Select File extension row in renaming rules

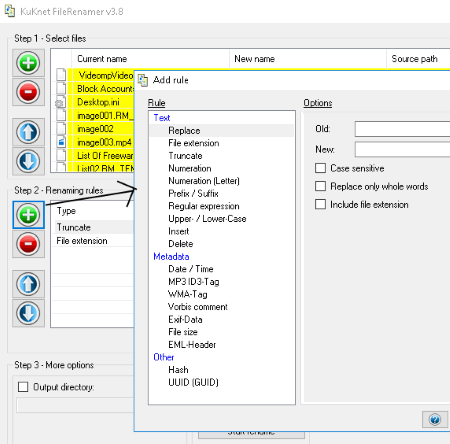click(x=93, y=241)
